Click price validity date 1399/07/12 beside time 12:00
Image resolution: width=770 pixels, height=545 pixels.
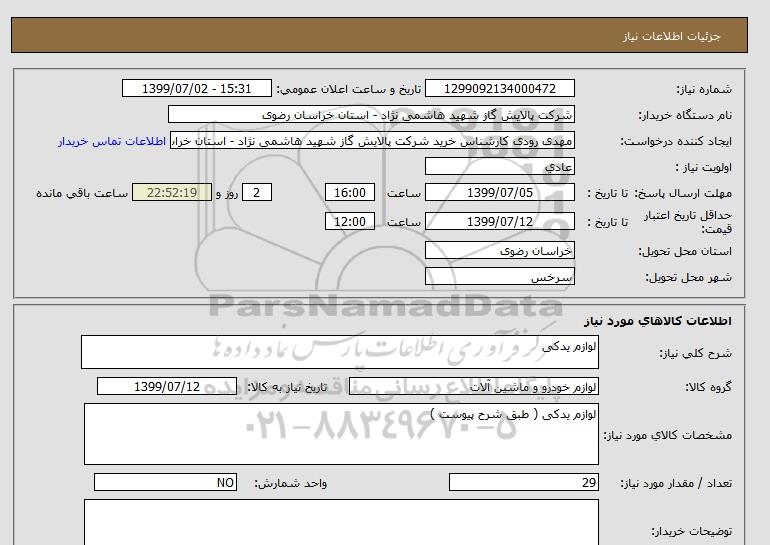click(x=500, y=221)
